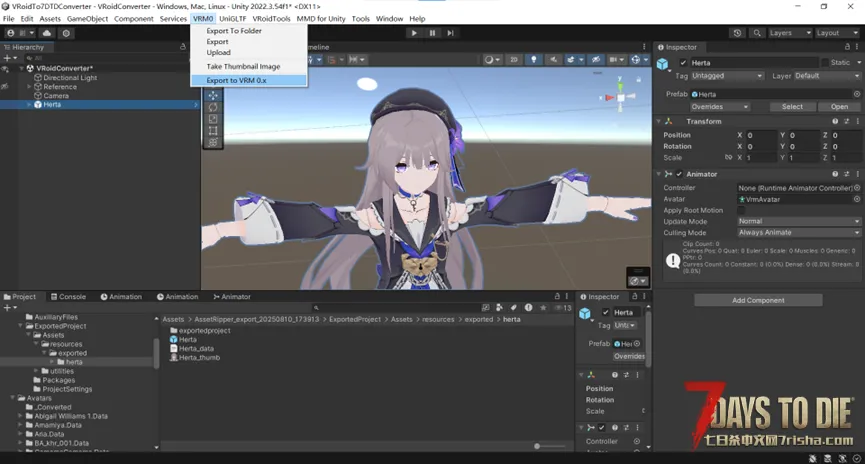Filter Project search by label icon
Image resolution: width=865 pixels, height=464 pixels.
click(x=514, y=308)
